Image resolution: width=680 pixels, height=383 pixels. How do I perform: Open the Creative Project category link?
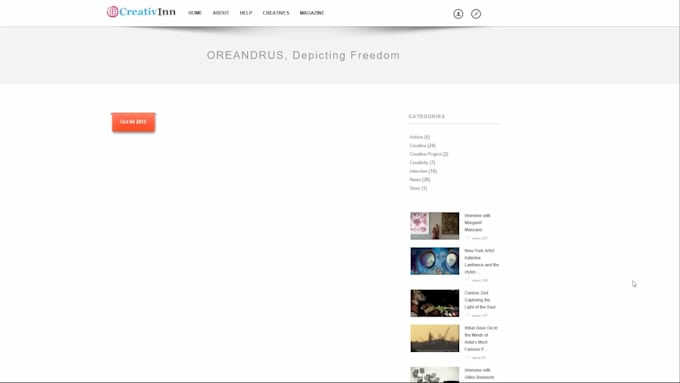point(428,154)
